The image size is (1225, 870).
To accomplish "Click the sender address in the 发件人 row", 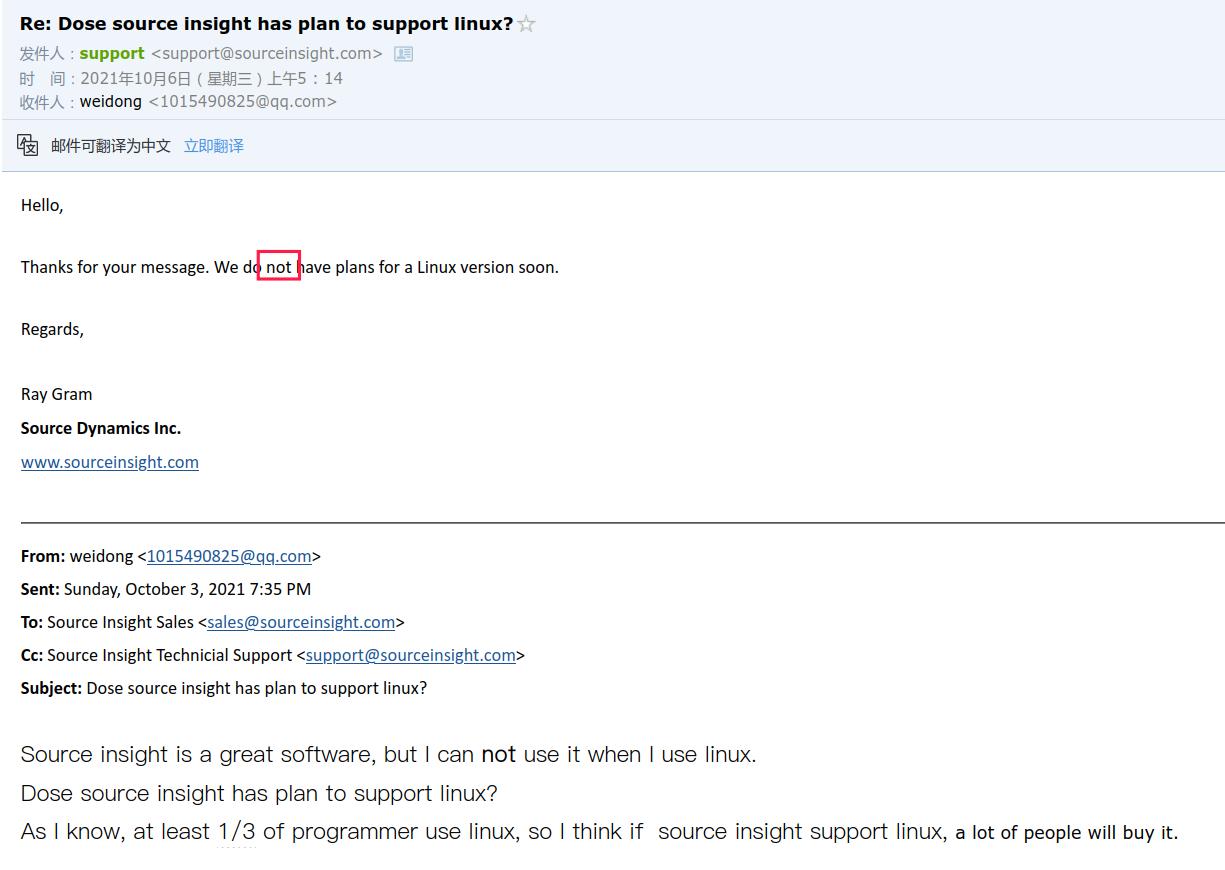I will tap(266, 54).
